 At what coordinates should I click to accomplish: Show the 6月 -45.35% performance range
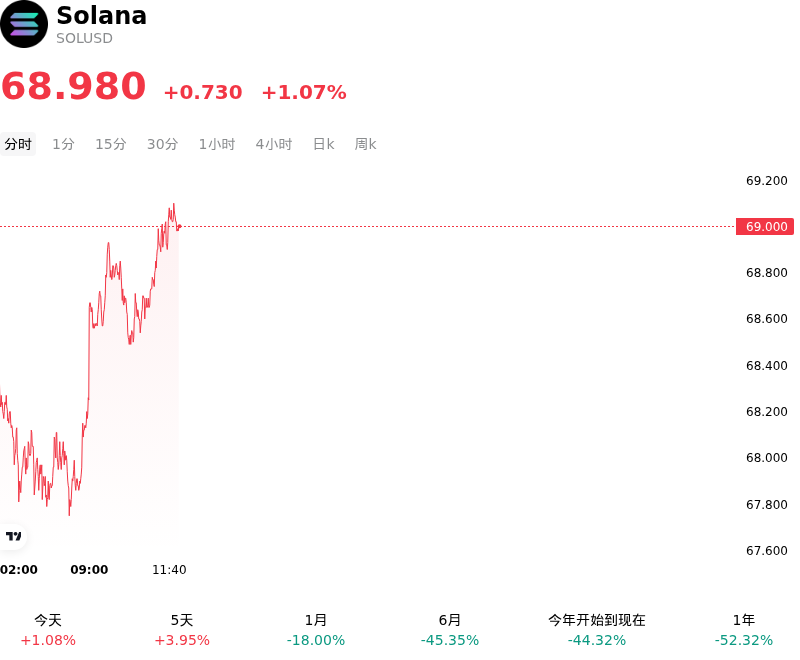click(450, 630)
